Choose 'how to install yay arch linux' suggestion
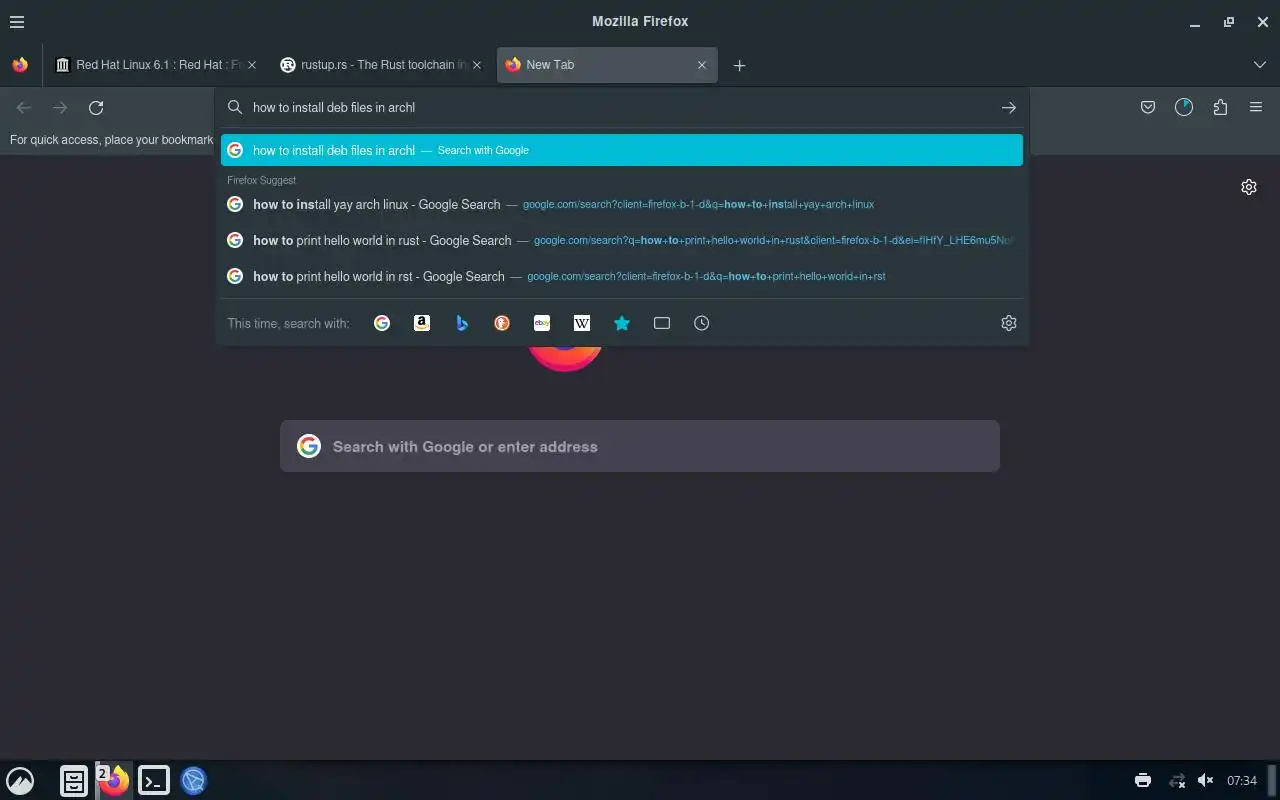 622,204
